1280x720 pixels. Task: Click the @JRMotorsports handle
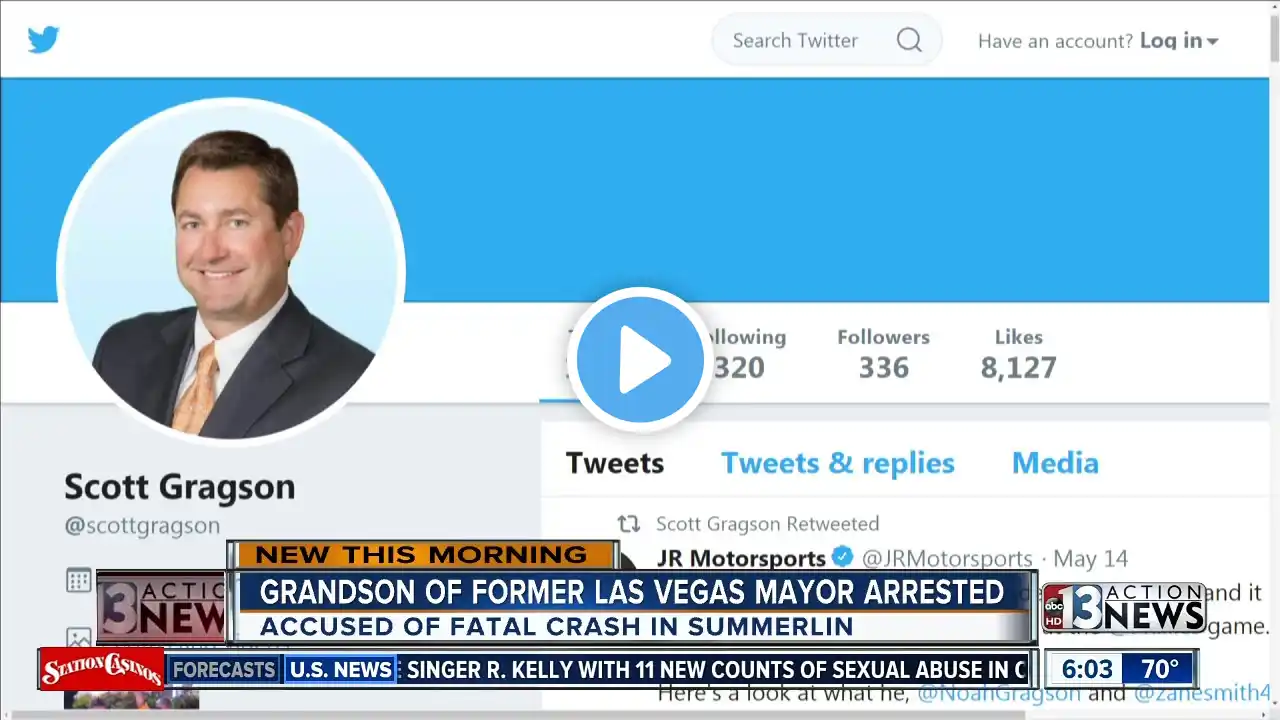[x=947, y=558]
